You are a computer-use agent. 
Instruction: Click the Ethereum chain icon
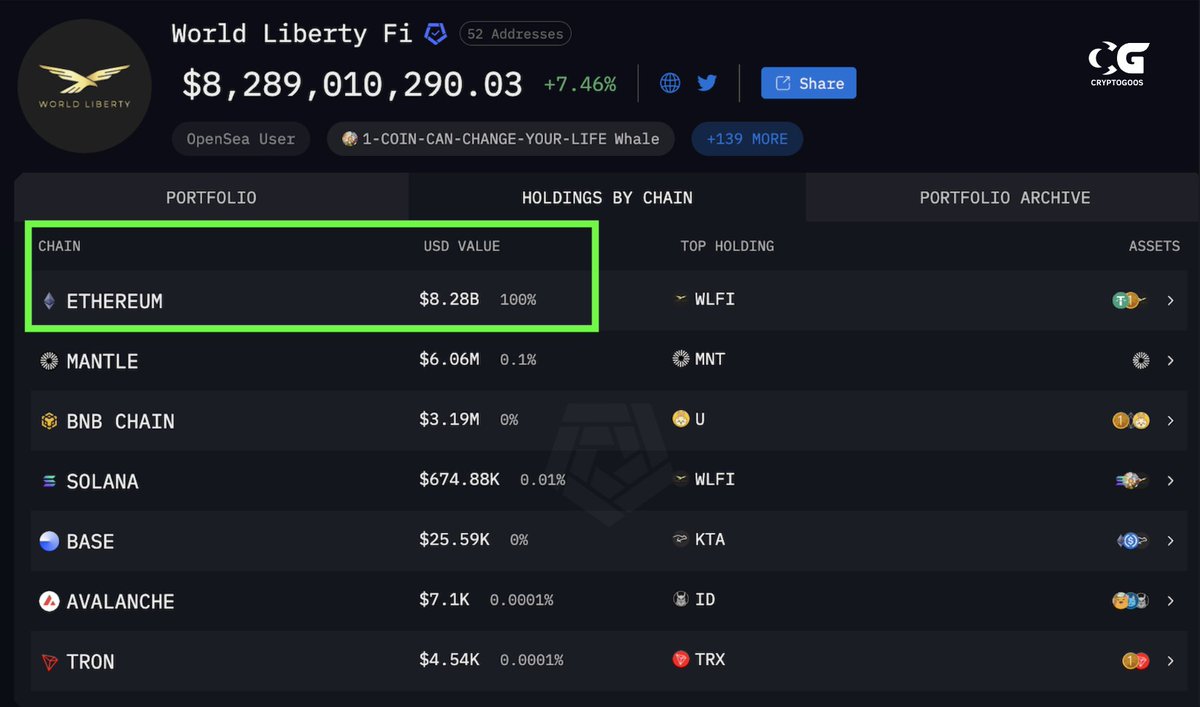(49, 300)
